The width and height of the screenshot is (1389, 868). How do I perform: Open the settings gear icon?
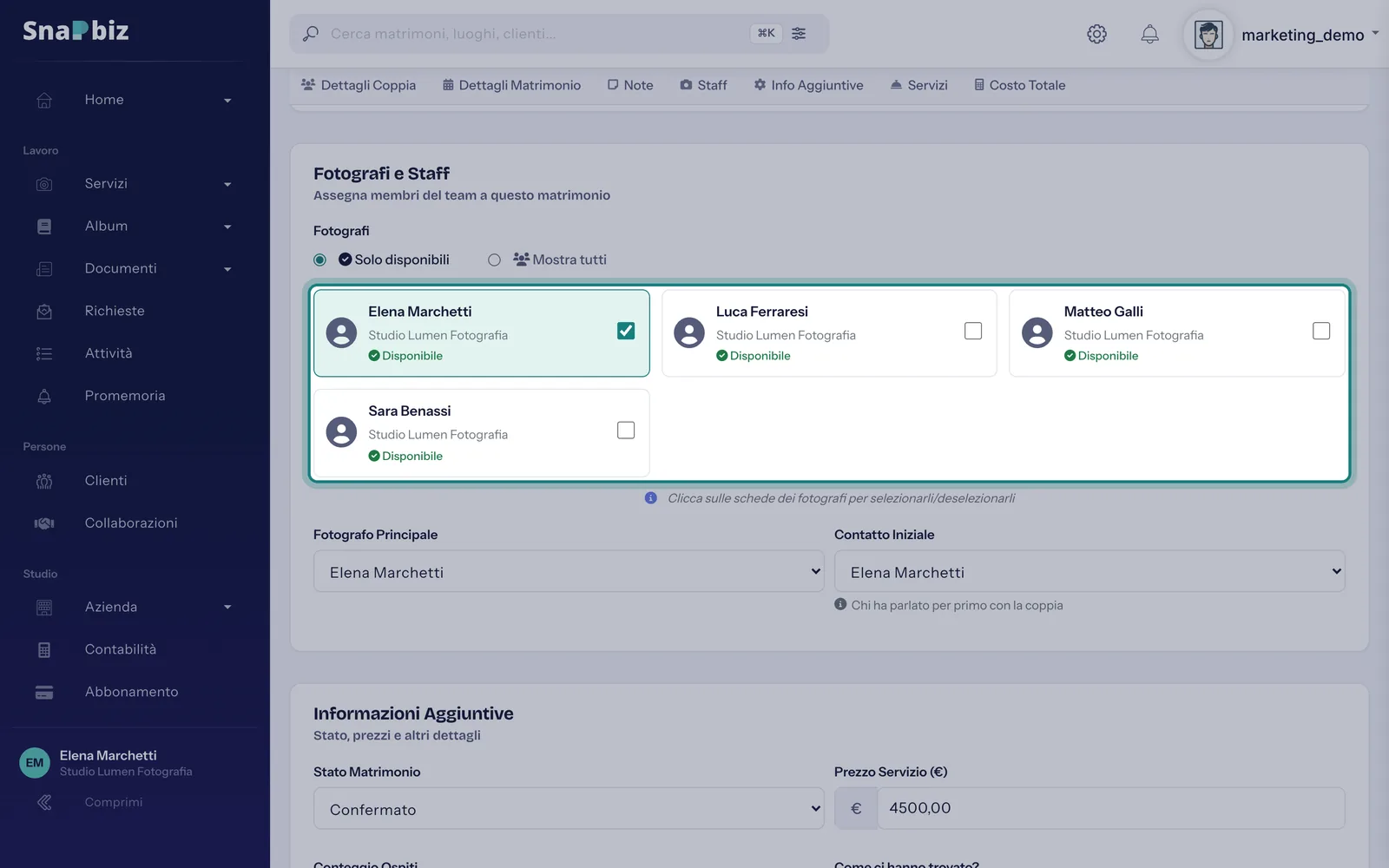[x=1096, y=34]
